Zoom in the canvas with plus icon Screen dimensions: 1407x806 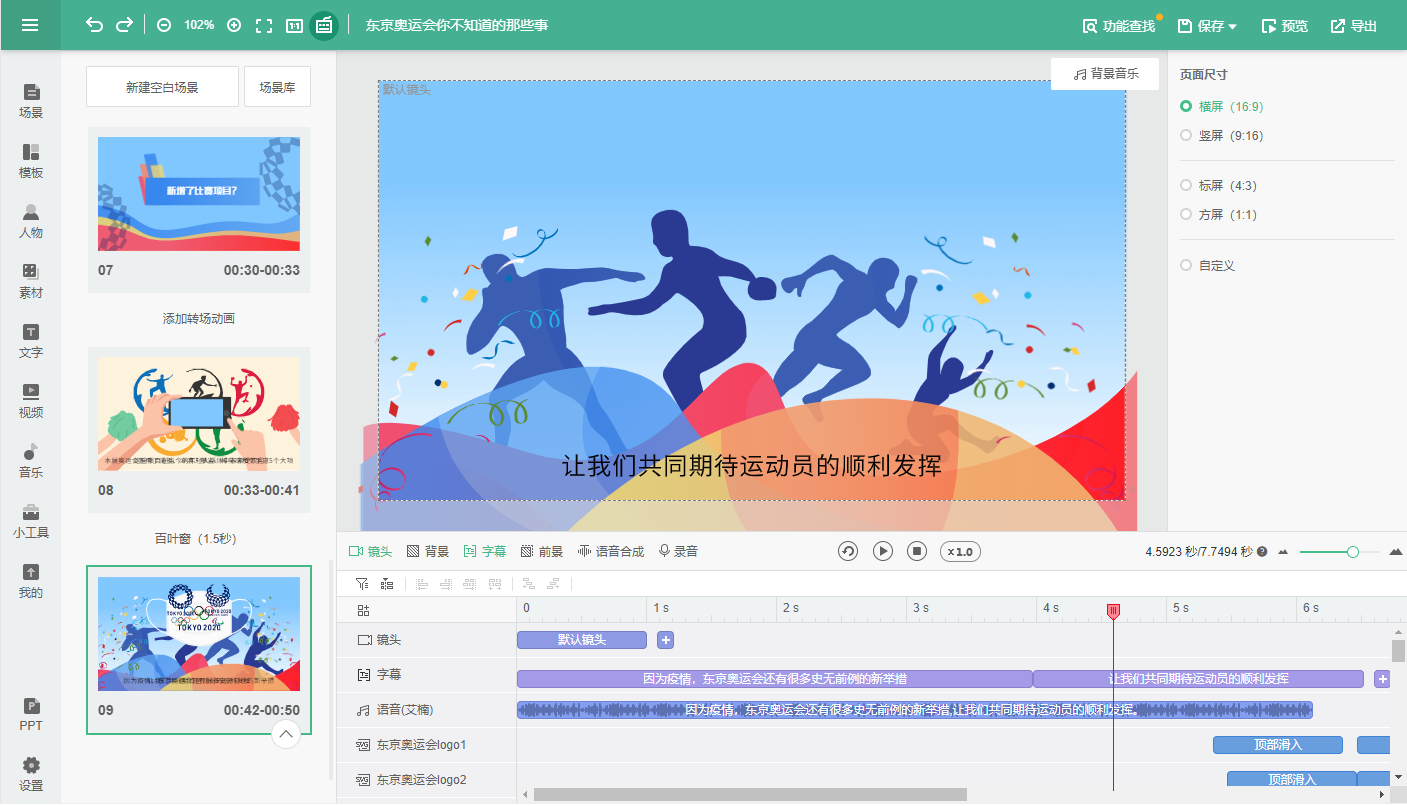(x=234, y=25)
